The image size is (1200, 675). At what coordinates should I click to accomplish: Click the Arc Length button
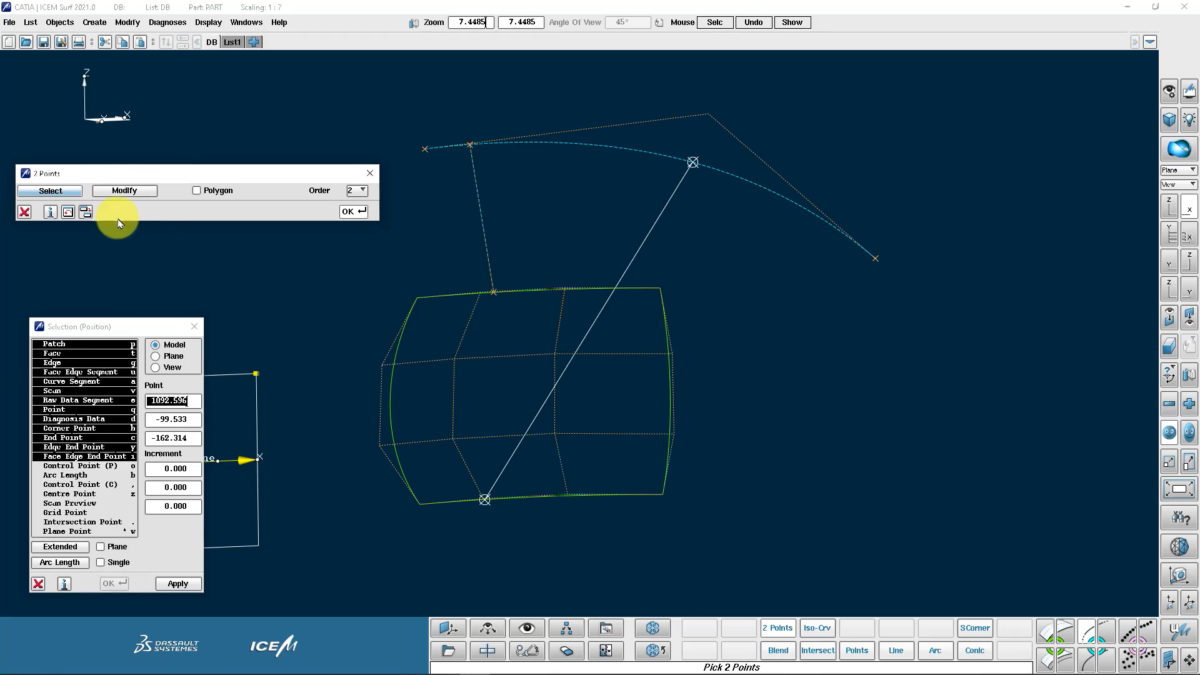pos(60,562)
